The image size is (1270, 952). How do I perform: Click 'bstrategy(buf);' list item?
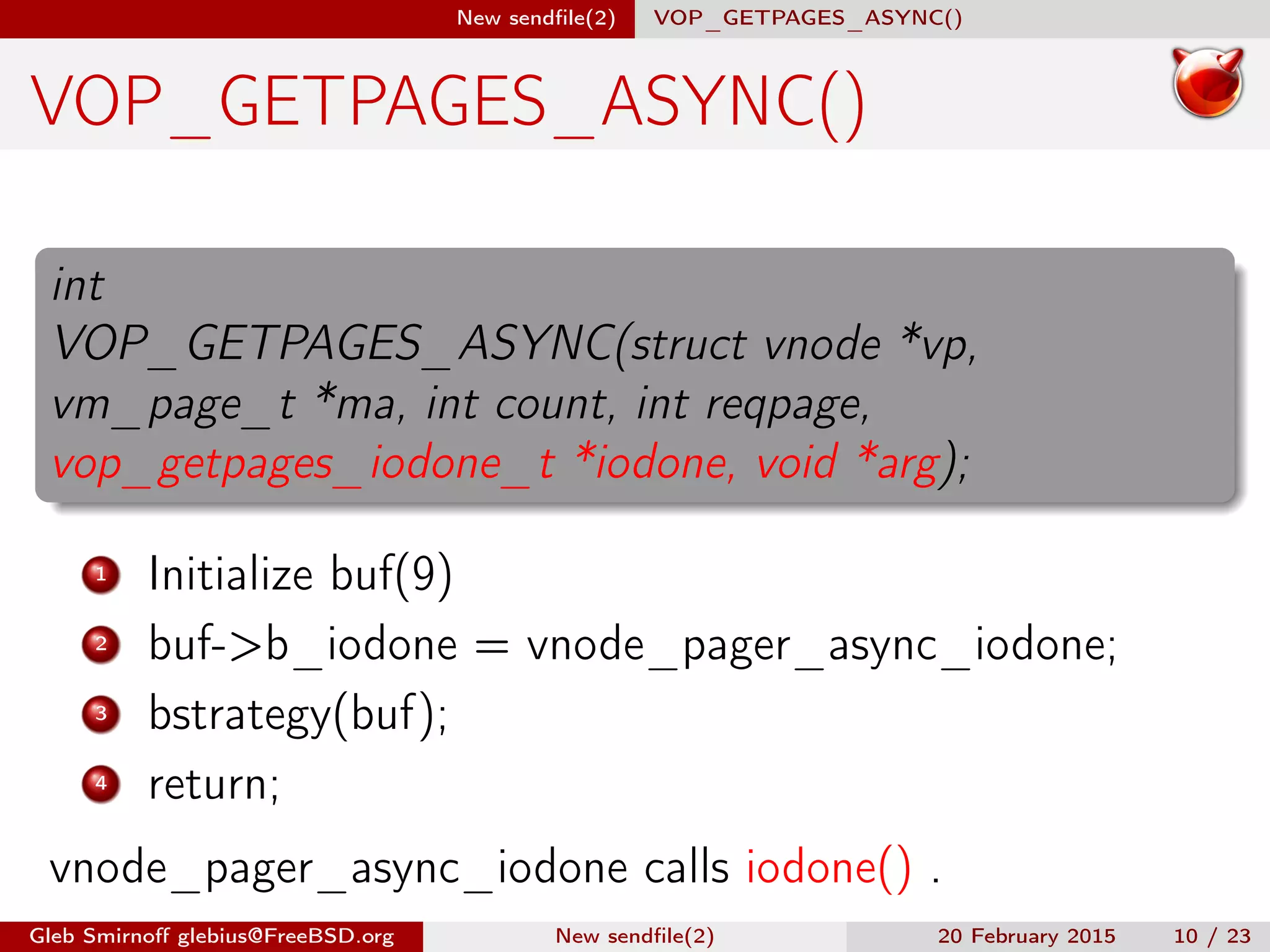click(x=298, y=715)
